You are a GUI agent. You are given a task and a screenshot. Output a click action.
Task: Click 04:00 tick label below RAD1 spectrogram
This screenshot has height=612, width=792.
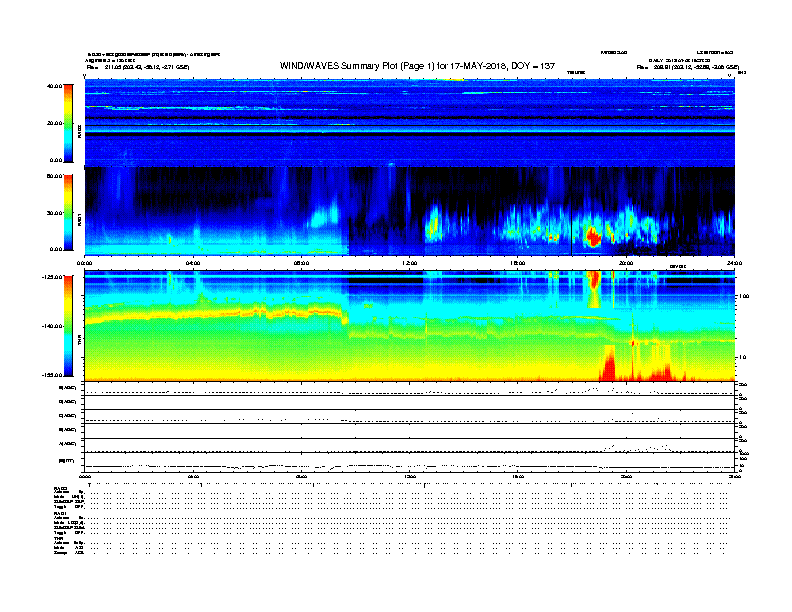coord(193,263)
